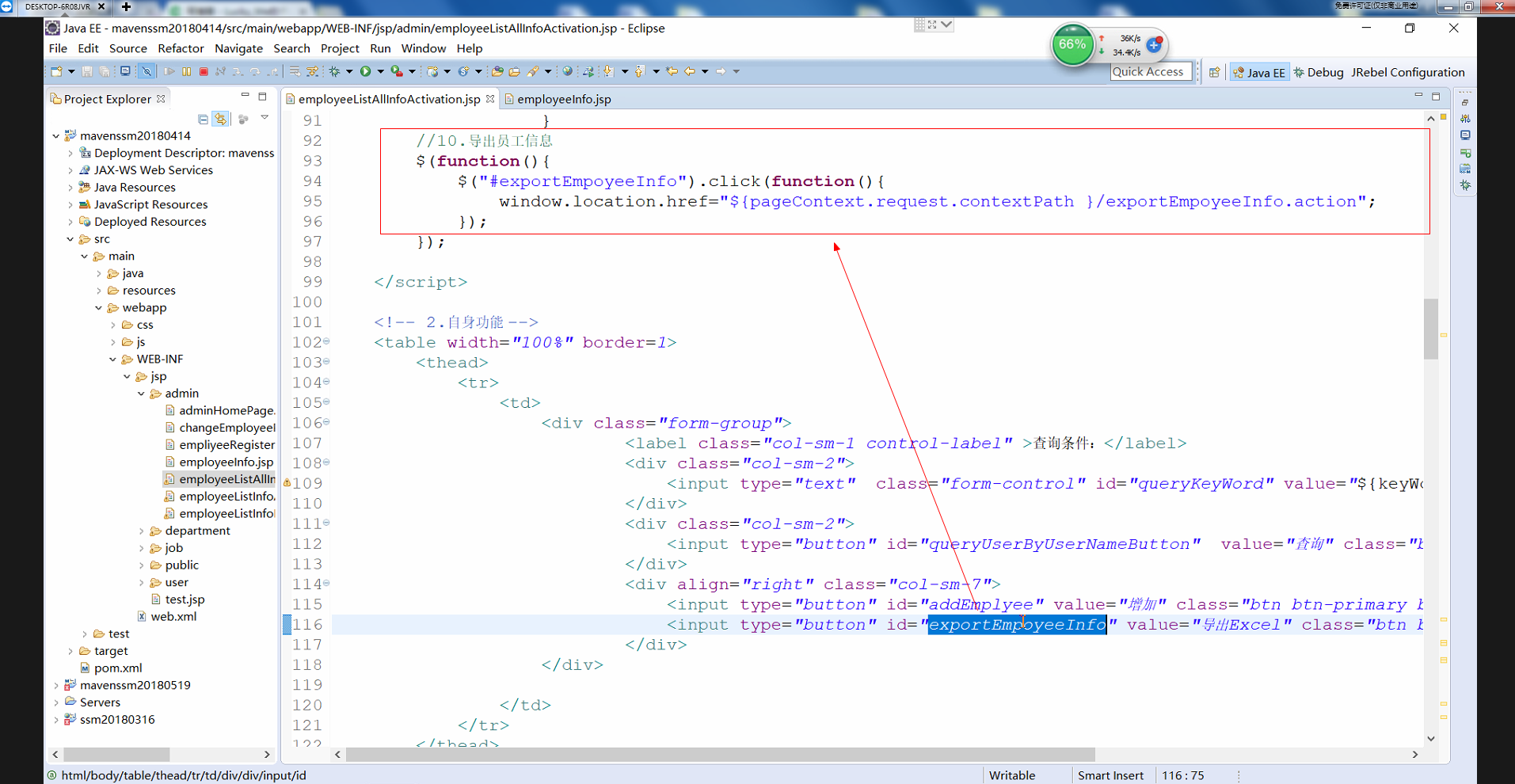The image size is (1515, 784).
Task: Expand the Java Resources node
Action: [70, 188]
